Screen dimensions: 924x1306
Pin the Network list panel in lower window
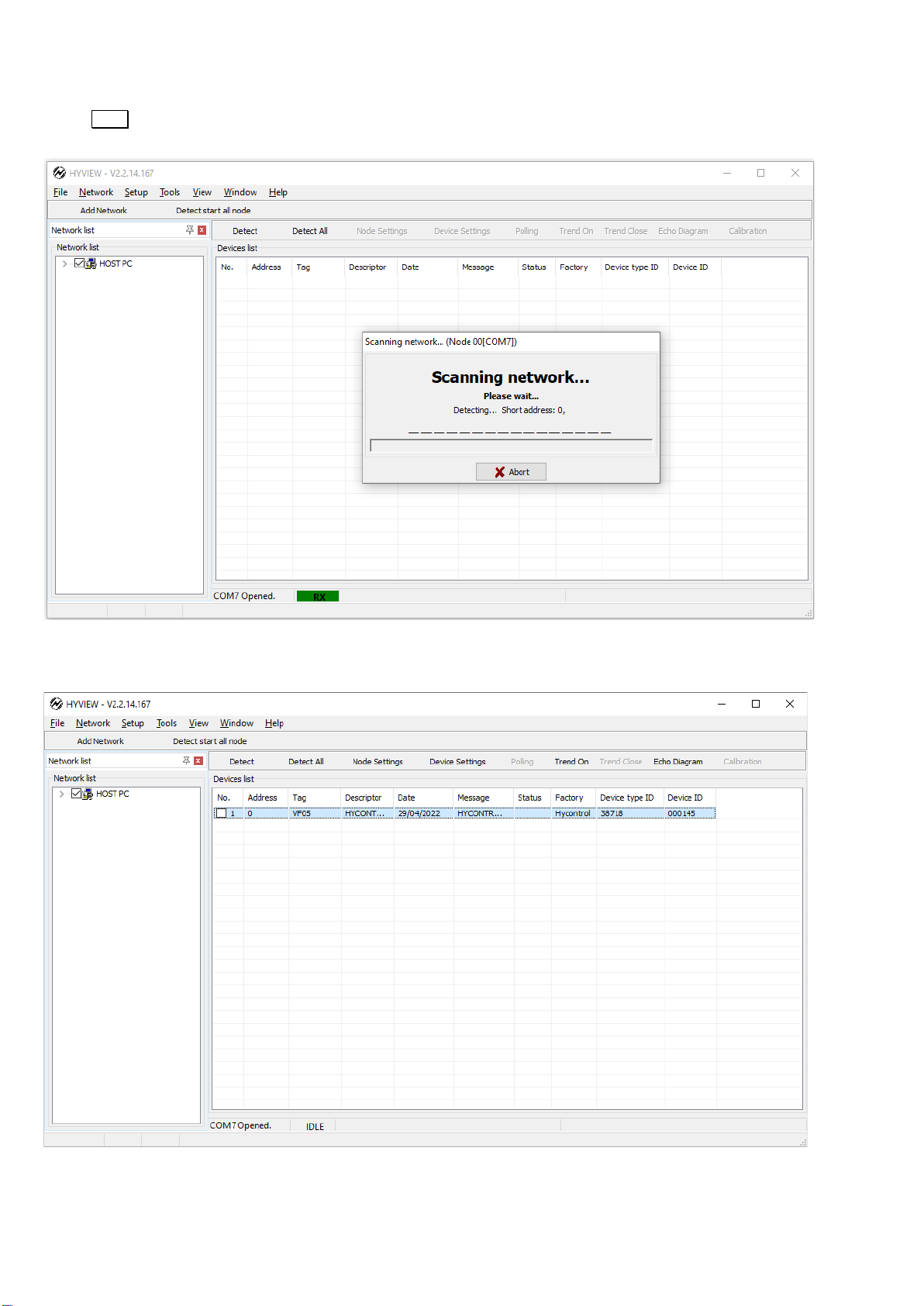click(186, 761)
